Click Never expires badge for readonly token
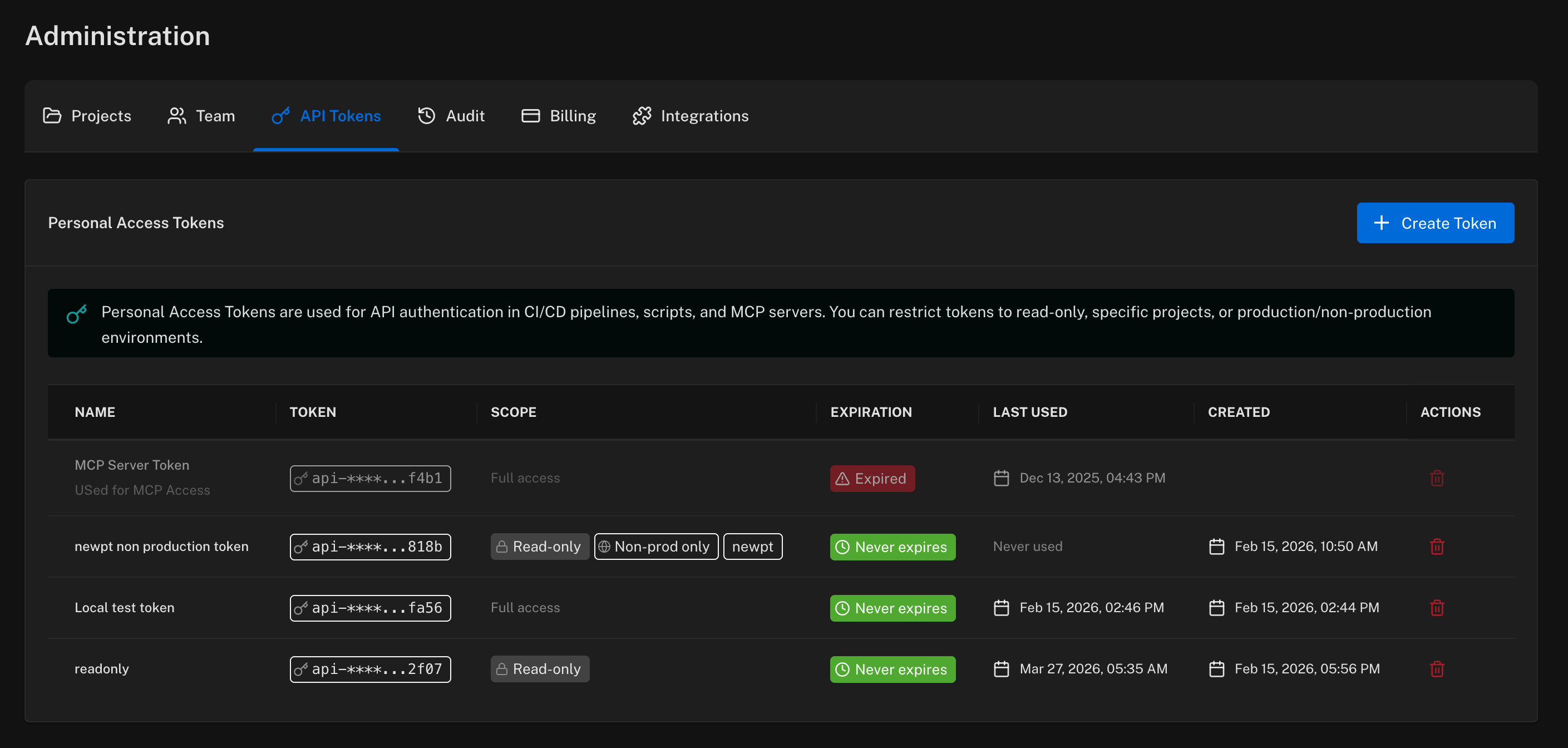 (x=893, y=669)
